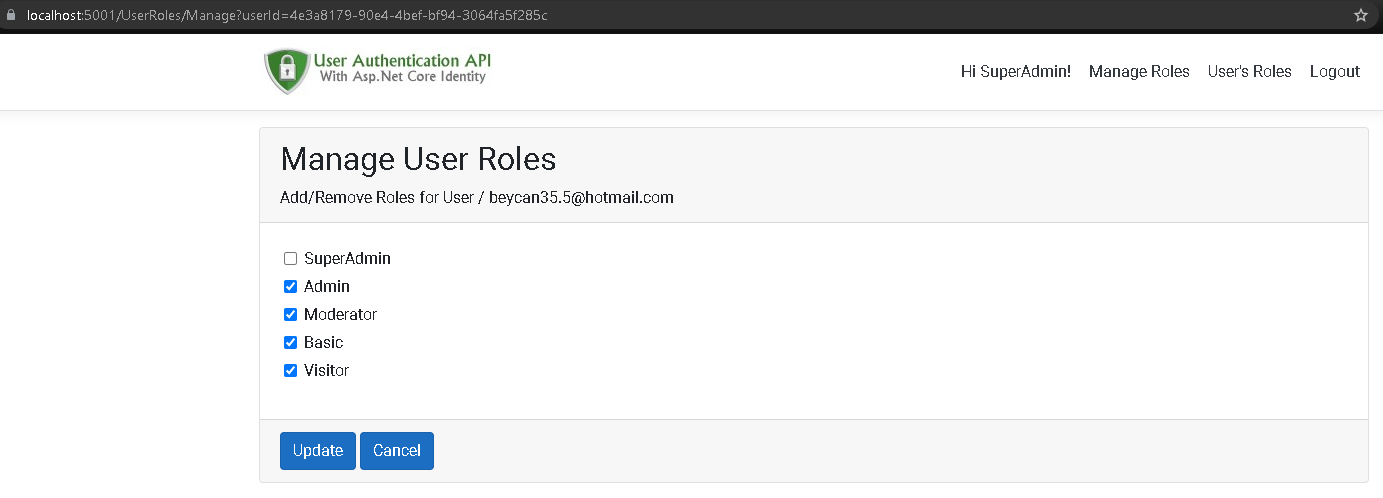1383x498 pixels.
Task: Click the beycan35.5@hotmail.com subtitle text
Action: coord(581,197)
